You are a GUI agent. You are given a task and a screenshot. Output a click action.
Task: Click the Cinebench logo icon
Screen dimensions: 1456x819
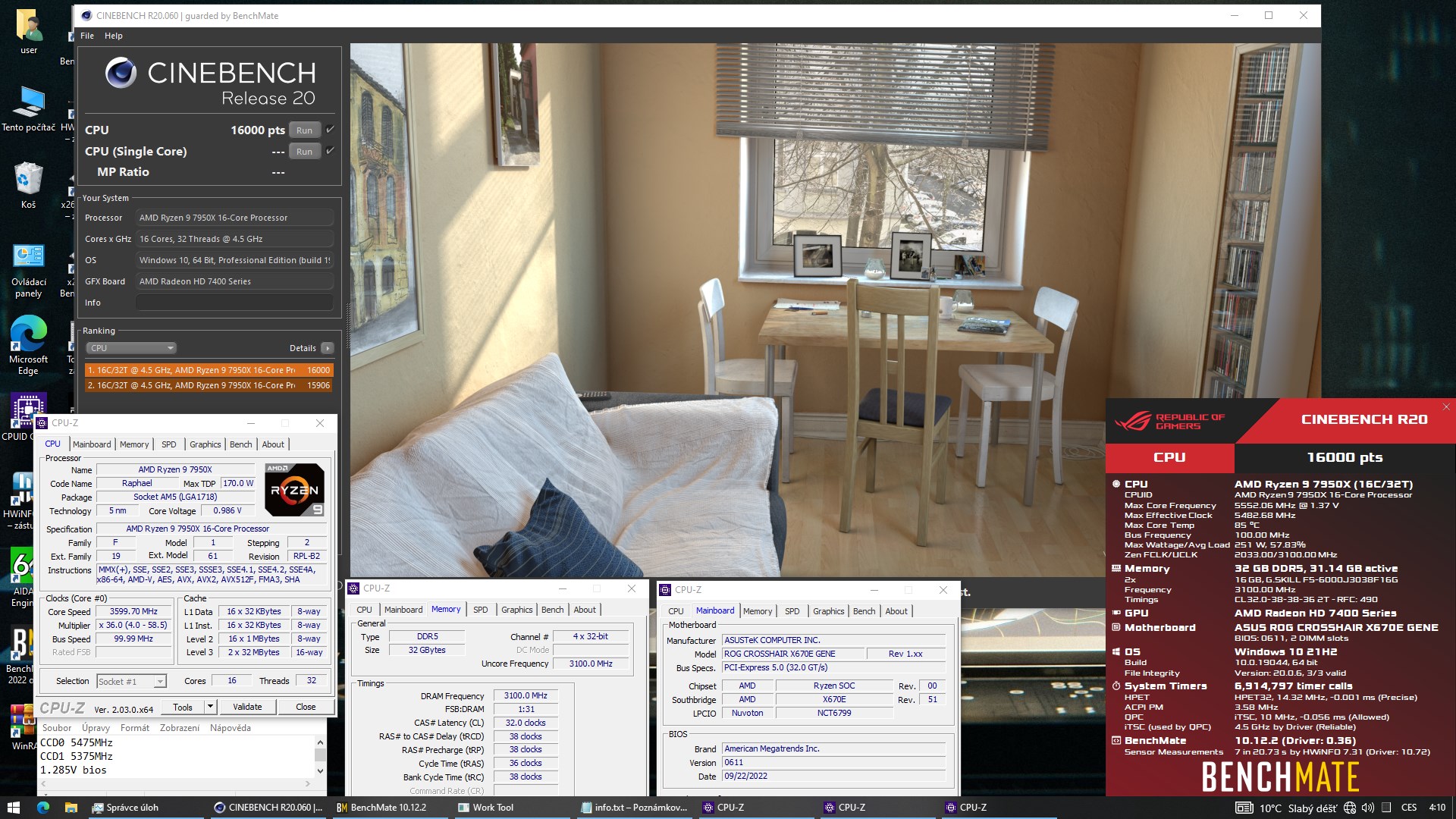click(121, 73)
